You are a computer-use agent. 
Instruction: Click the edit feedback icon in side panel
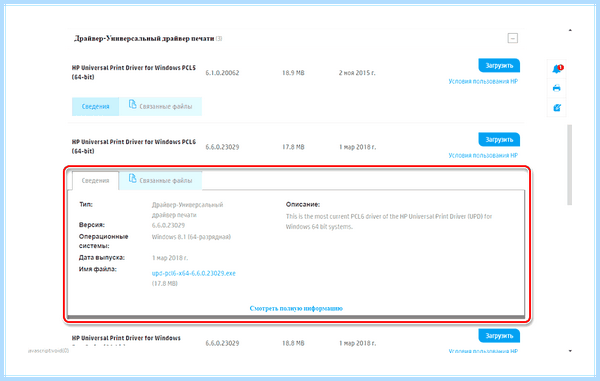pos(557,107)
